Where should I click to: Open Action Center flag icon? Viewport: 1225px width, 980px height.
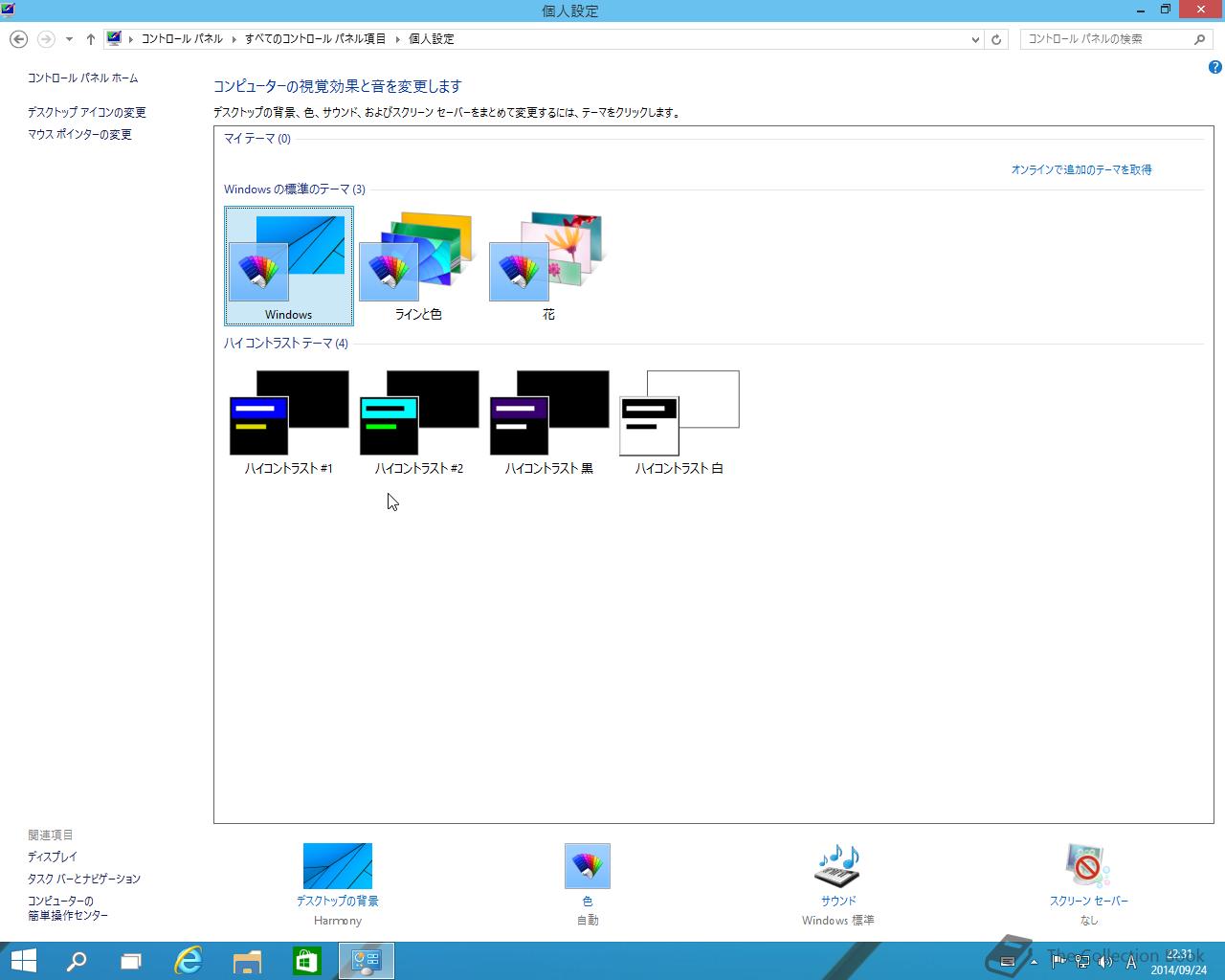coord(1058,962)
